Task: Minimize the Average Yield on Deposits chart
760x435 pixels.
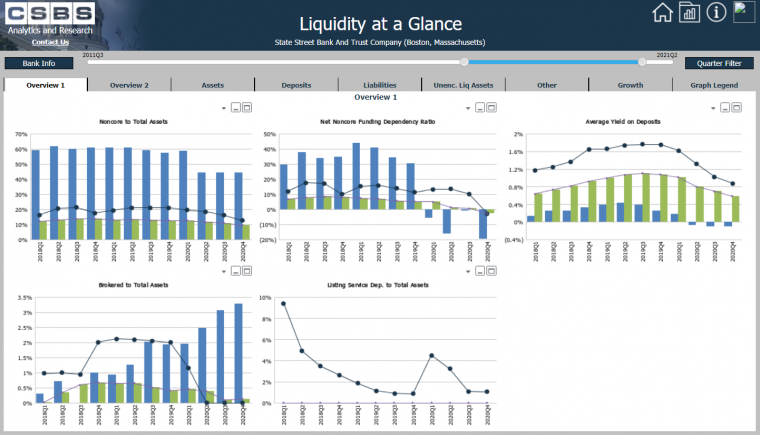Action: [725, 108]
